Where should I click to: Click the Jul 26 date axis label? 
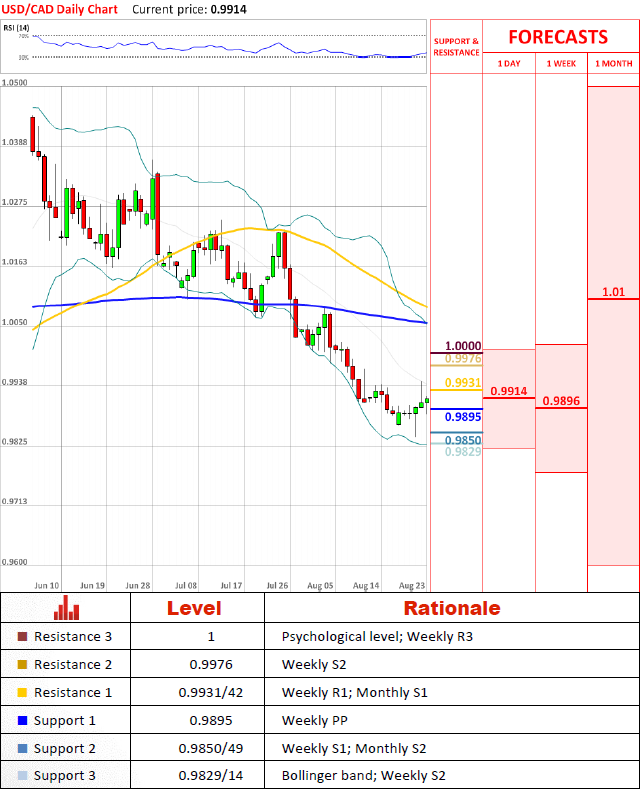click(277, 584)
